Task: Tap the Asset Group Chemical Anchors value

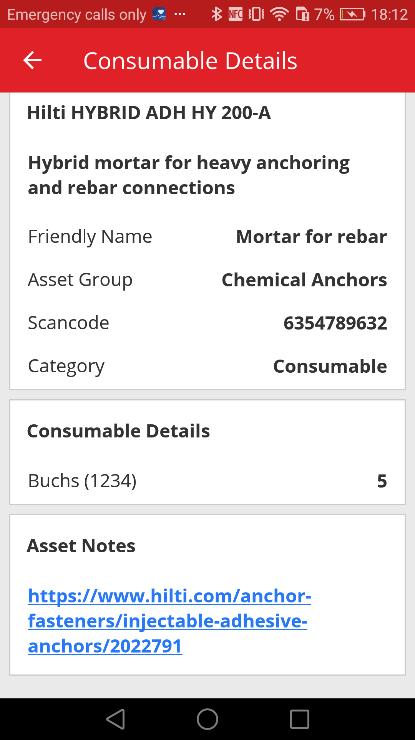Action: click(305, 280)
